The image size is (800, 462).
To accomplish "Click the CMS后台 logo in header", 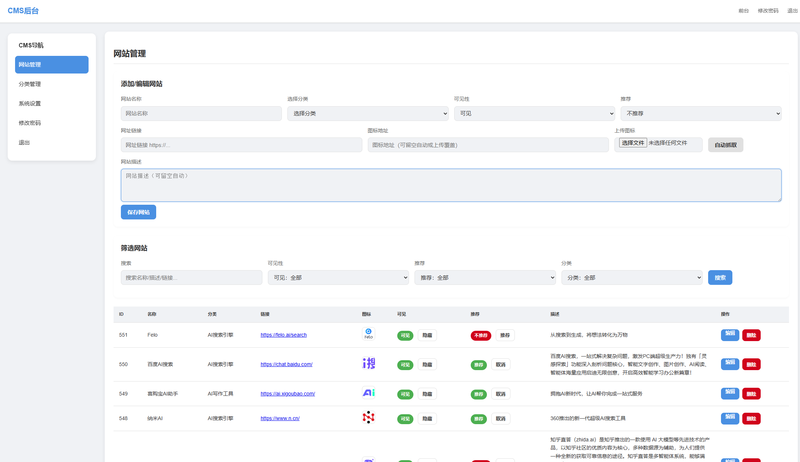I will tap(24, 10).
